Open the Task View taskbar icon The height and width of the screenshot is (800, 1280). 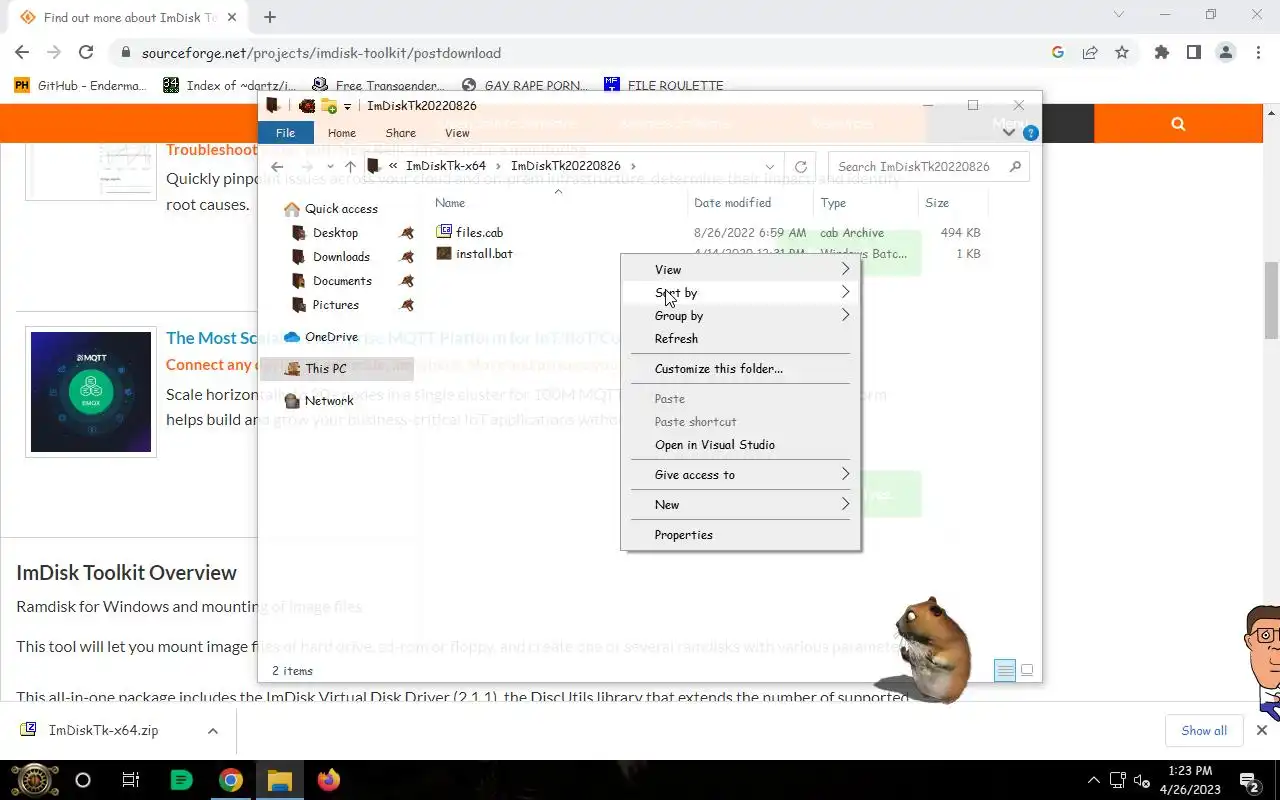tap(130, 780)
